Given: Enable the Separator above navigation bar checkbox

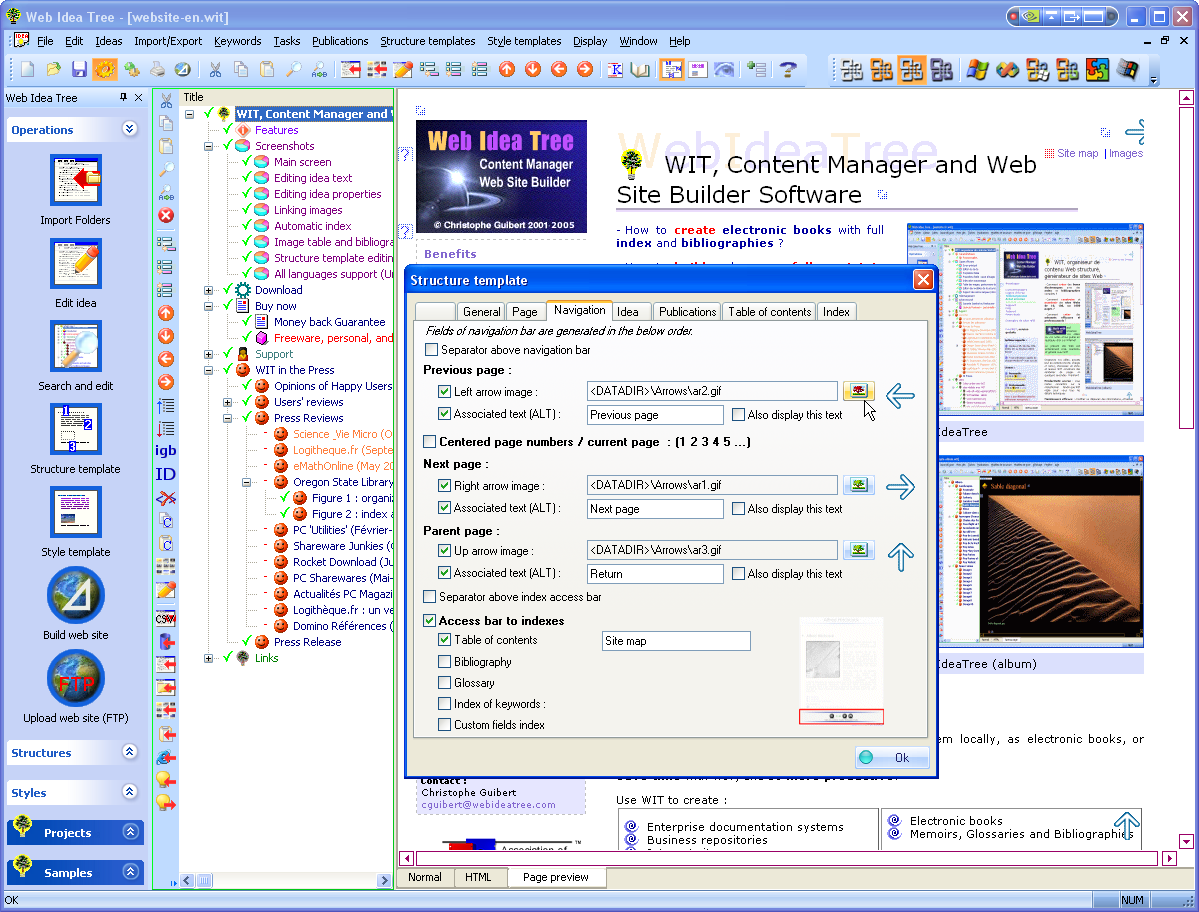Looking at the screenshot, I should pos(431,350).
